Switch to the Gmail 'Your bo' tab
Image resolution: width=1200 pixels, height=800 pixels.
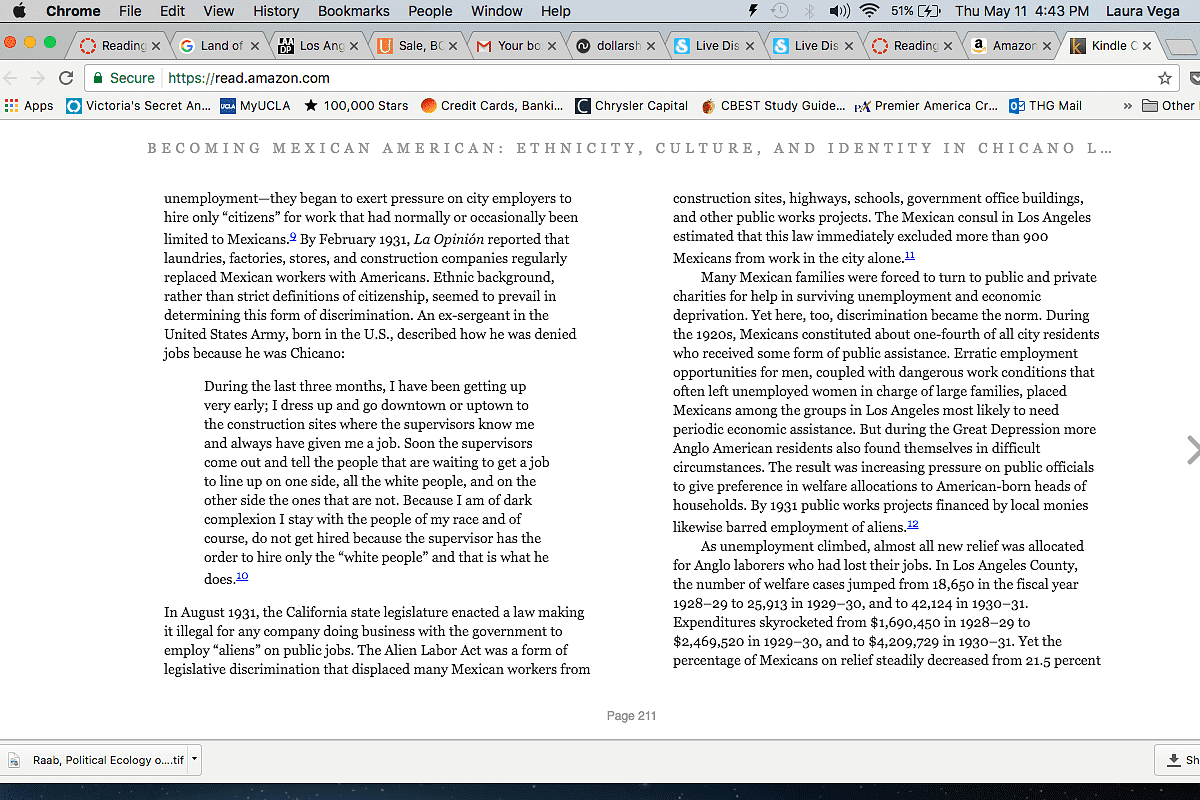click(x=513, y=45)
